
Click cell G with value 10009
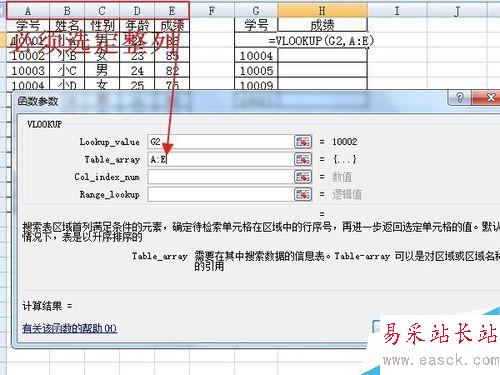point(256,84)
